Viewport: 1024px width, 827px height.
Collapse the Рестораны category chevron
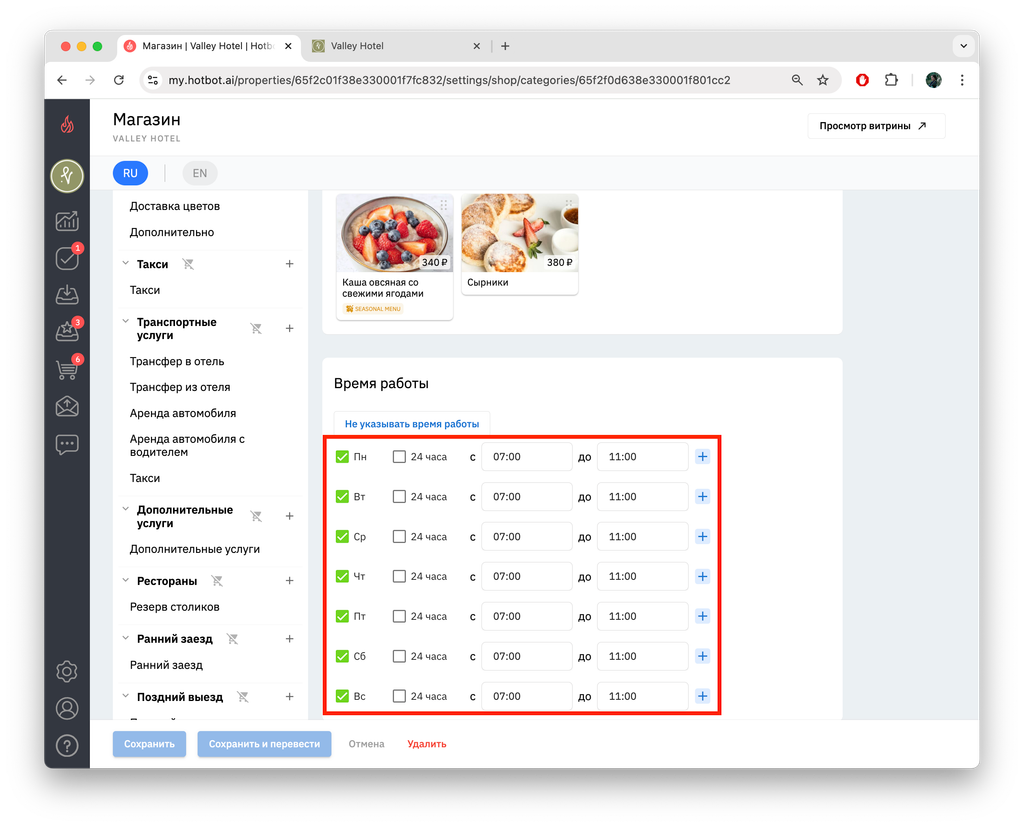pos(125,580)
